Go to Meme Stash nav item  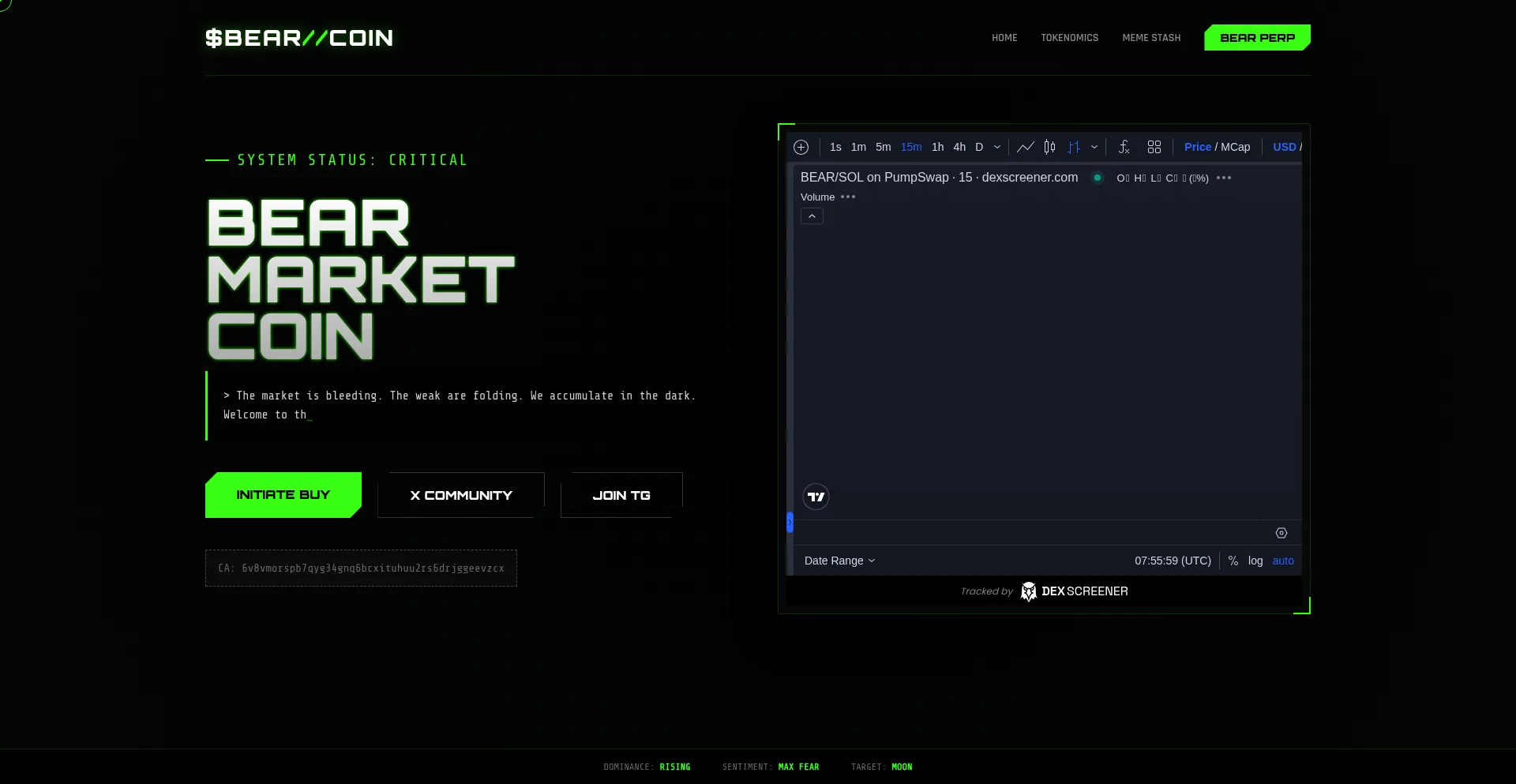[1151, 38]
